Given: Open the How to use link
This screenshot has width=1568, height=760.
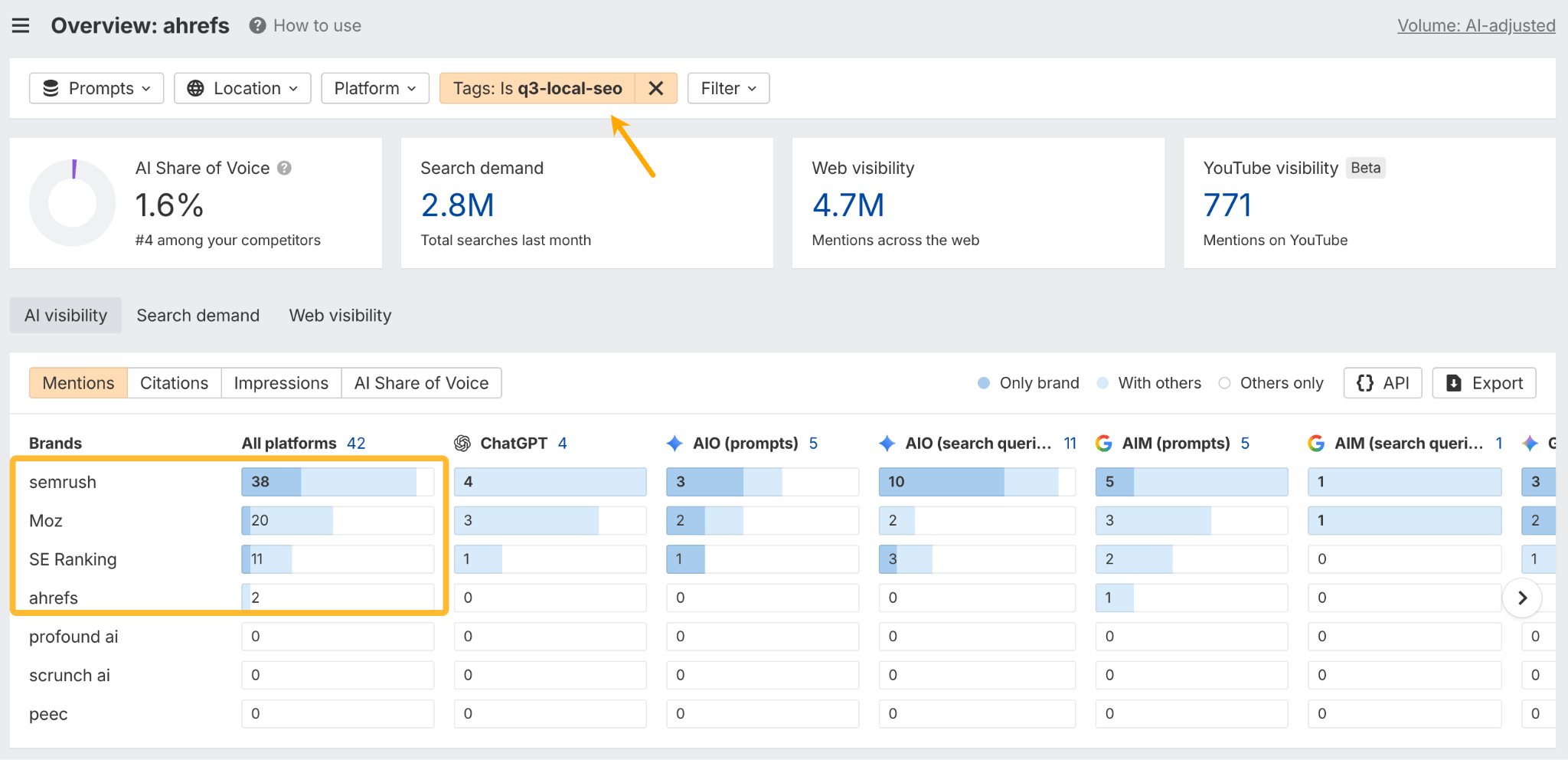Looking at the screenshot, I should click(x=317, y=25).
